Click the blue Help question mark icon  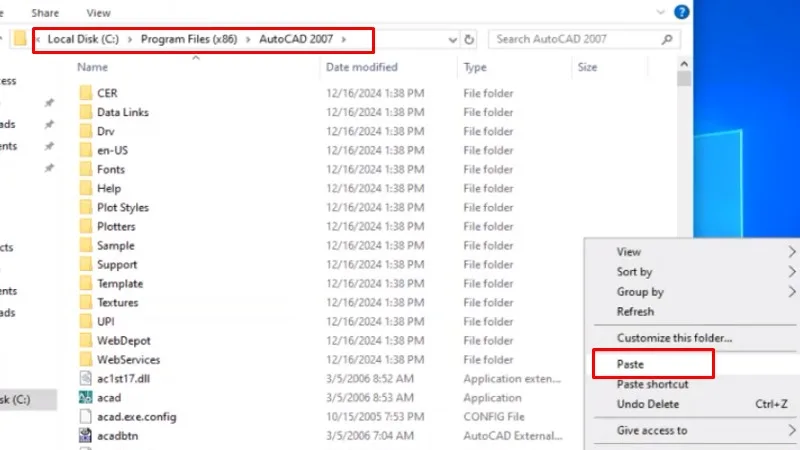click(681, 13)
